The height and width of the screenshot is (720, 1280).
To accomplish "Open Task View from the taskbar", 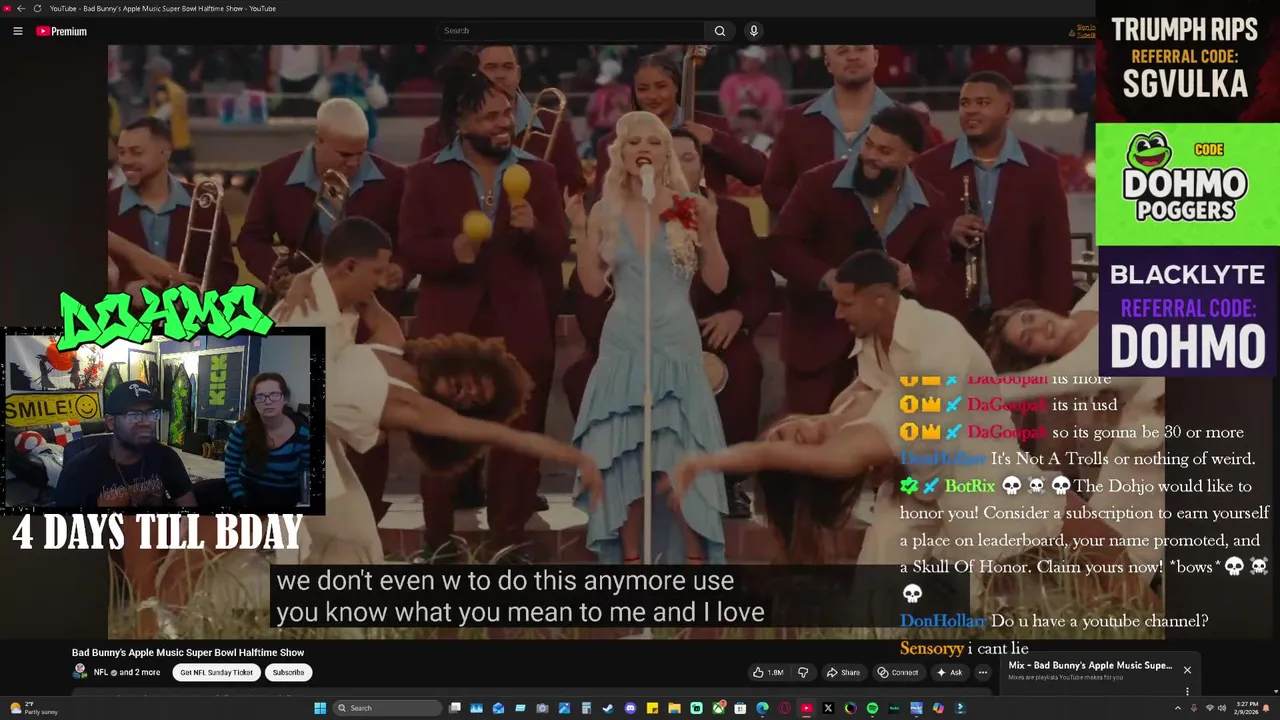I will coord(455,708).
